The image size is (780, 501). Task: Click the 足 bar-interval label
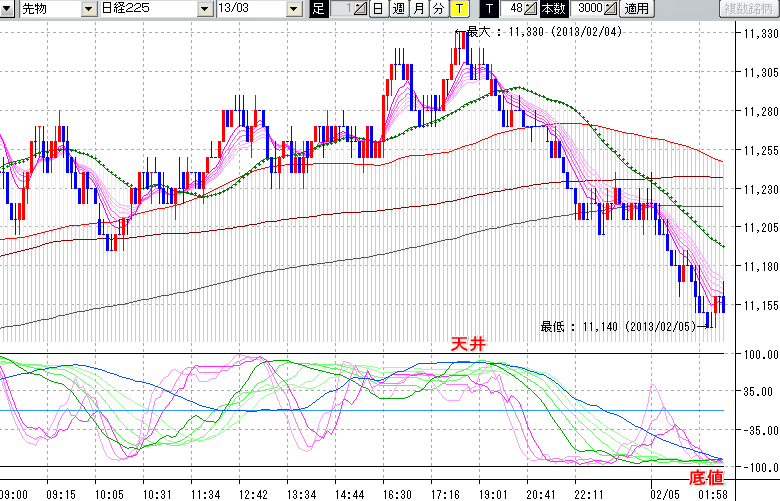pos(318,9)
